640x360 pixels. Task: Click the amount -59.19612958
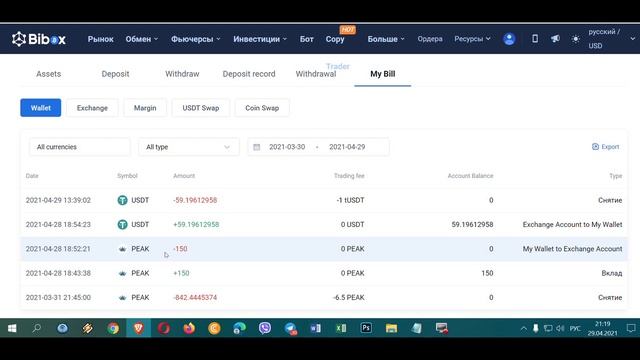(x=195, y=200)
